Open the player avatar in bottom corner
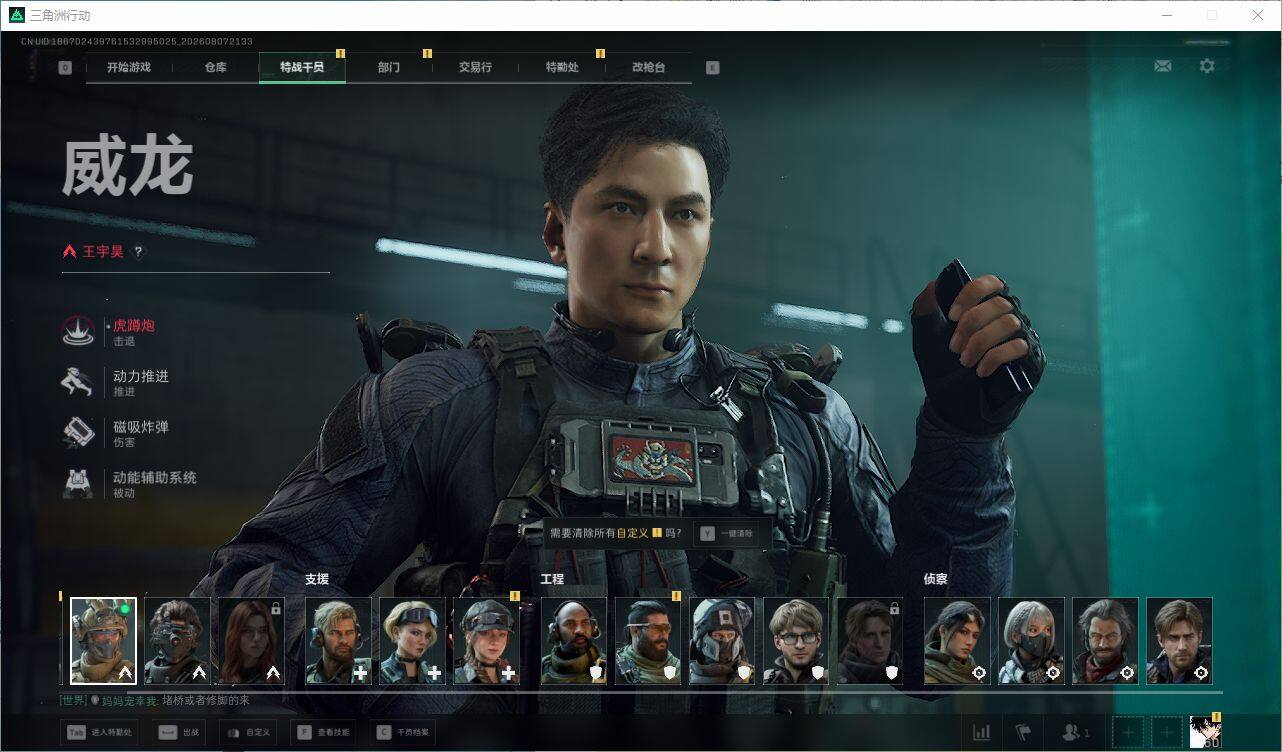Screen dimensions: 1282x752 coord(1205,732)
